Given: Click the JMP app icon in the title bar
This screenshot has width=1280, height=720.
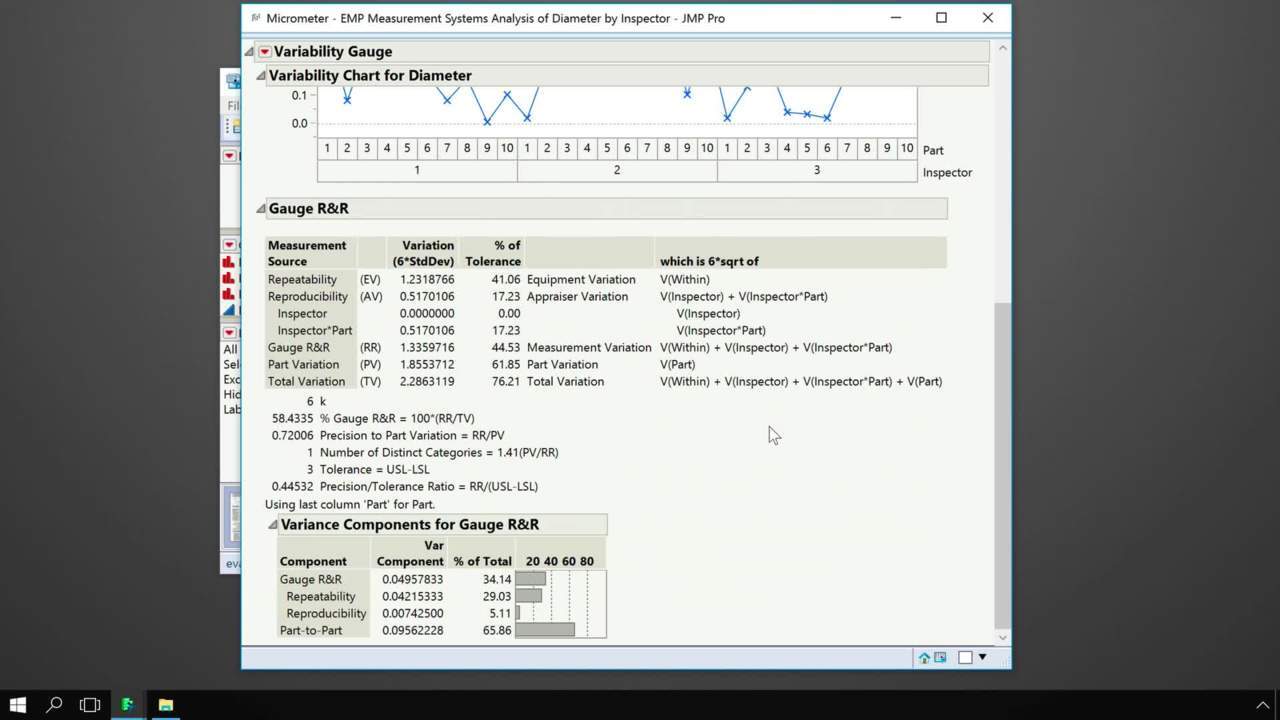Looking at the screenshot, I should [256, 18].
